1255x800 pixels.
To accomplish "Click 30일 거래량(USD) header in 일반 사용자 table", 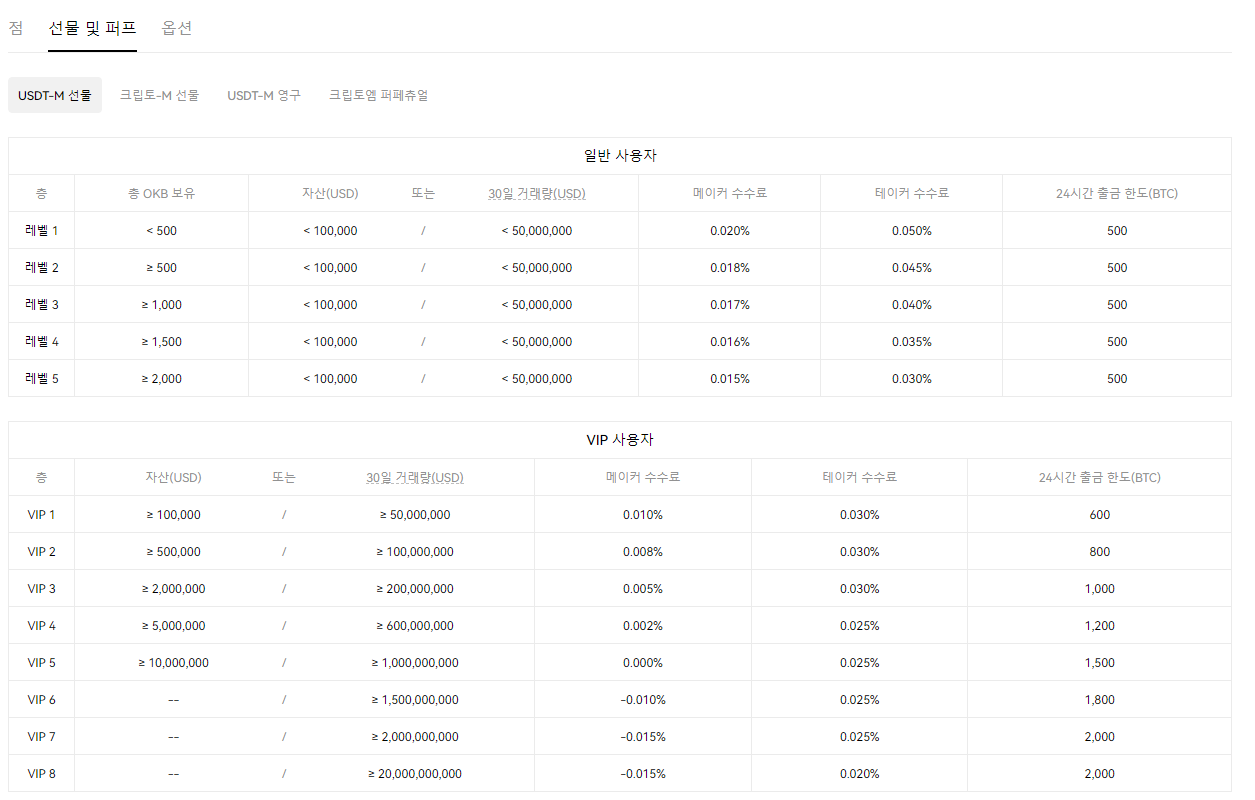I will click(x=537, y=193).
